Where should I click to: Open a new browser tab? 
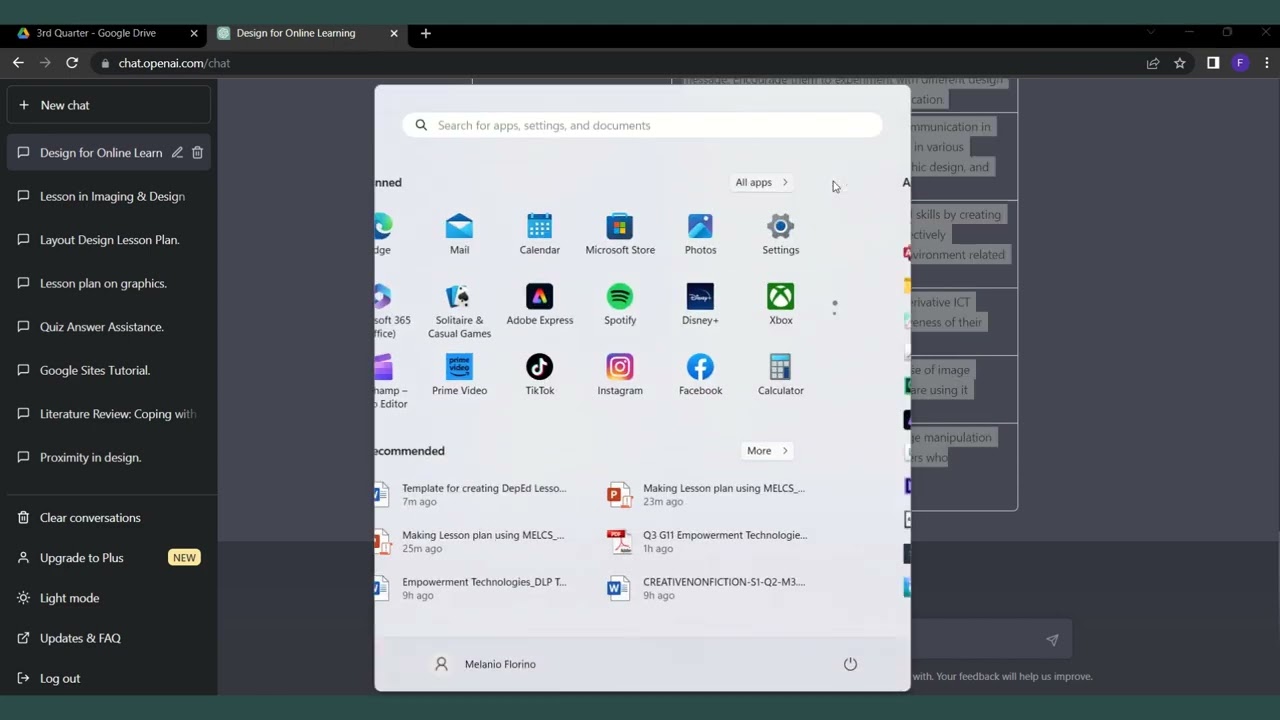coord(426,33)
